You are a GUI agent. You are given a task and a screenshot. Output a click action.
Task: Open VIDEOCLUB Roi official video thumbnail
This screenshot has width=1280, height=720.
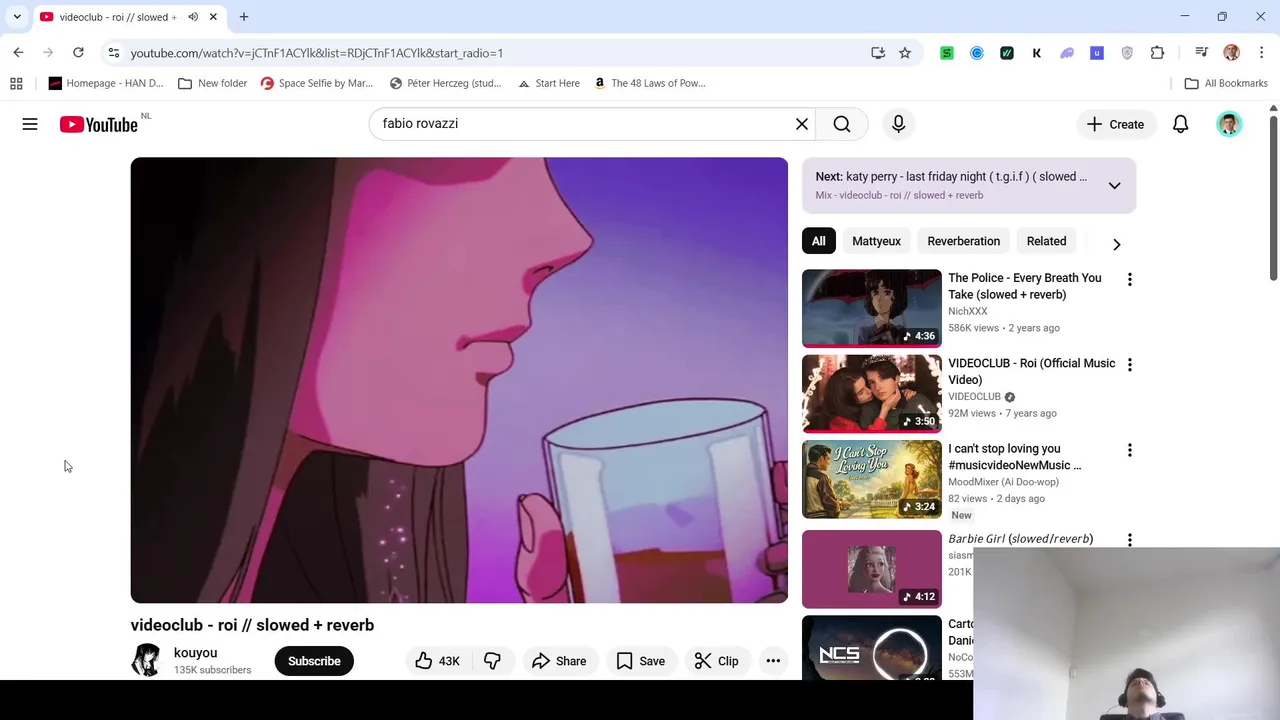[x=872, y=393]
